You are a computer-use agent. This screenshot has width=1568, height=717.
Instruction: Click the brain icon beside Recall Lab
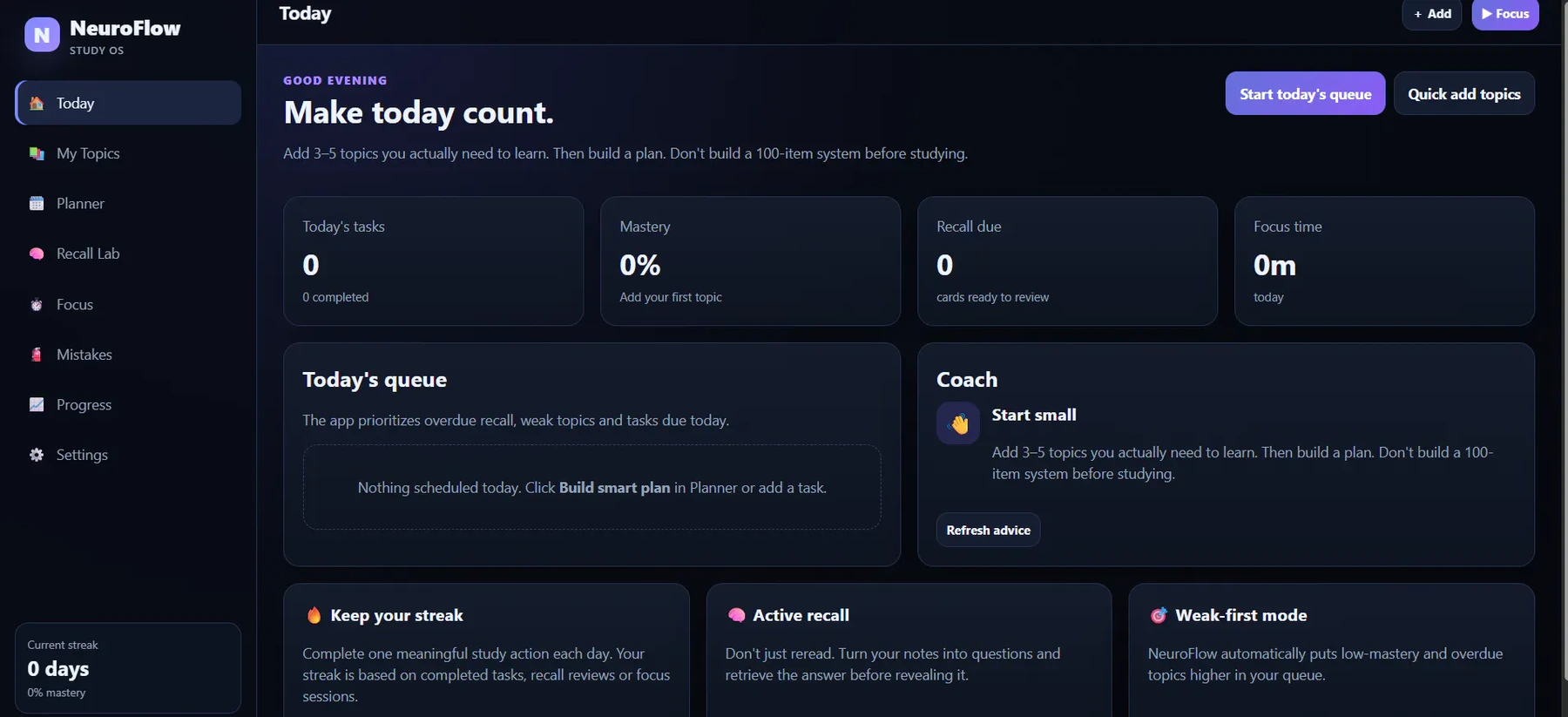tap(37, 254)
